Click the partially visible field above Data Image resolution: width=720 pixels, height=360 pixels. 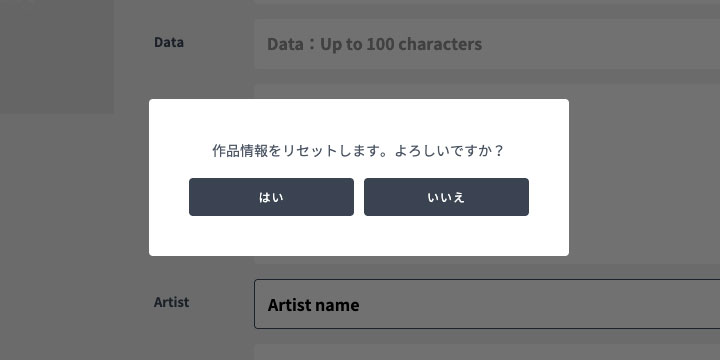[487, 2]
